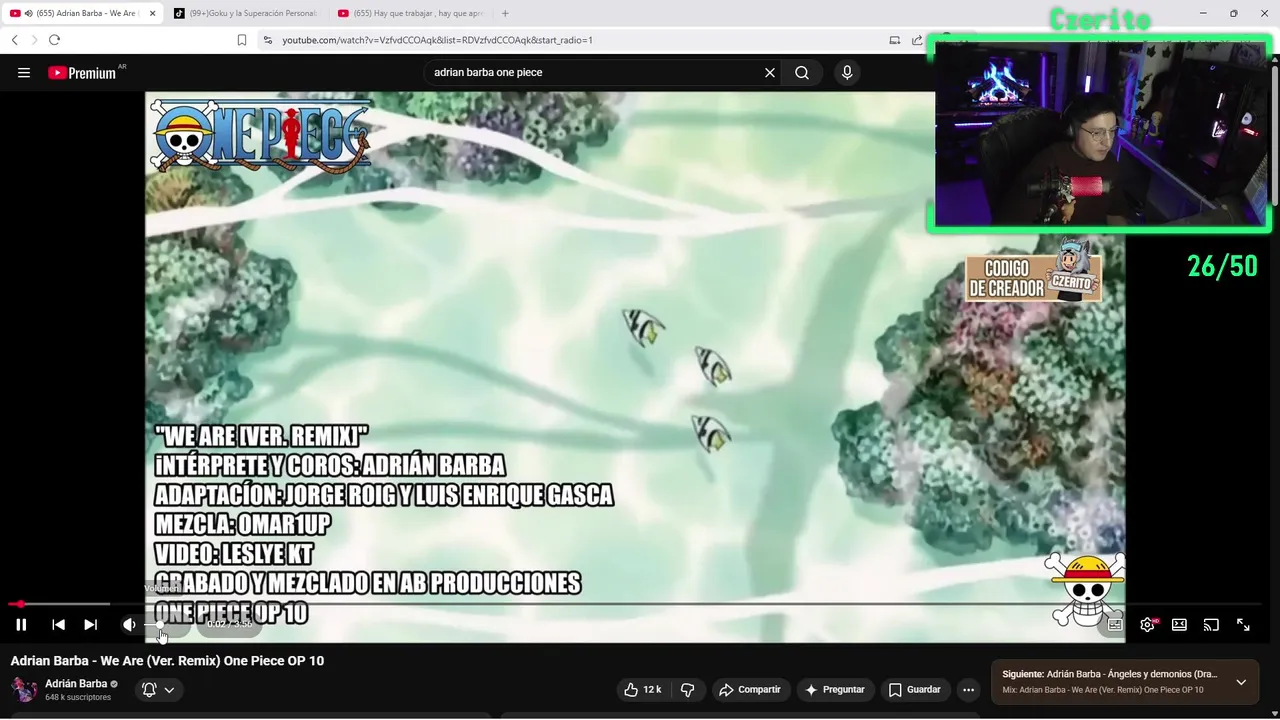Expand the Siguiente playlist panel chevron
Viewport: 1280px width, 720px height.
coord(1241,682)
